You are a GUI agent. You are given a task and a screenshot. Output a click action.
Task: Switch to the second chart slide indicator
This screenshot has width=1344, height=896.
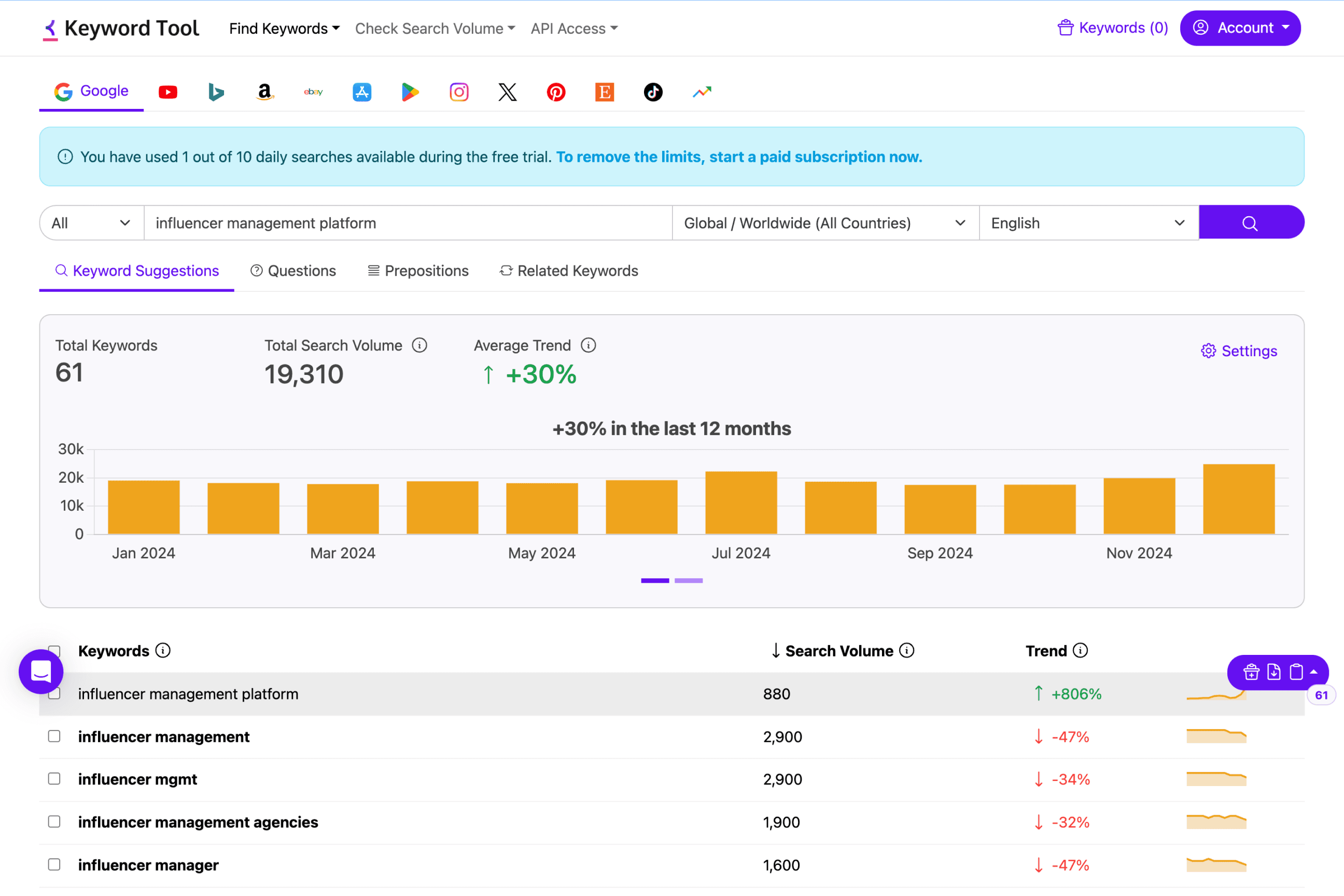[x=689, y=581]
